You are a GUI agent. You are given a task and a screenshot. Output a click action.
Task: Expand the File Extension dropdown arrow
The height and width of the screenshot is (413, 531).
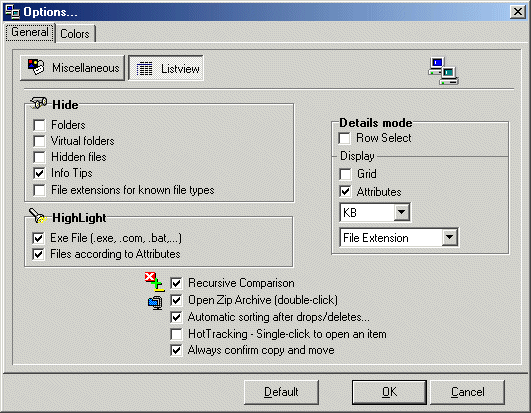(450, 237)
